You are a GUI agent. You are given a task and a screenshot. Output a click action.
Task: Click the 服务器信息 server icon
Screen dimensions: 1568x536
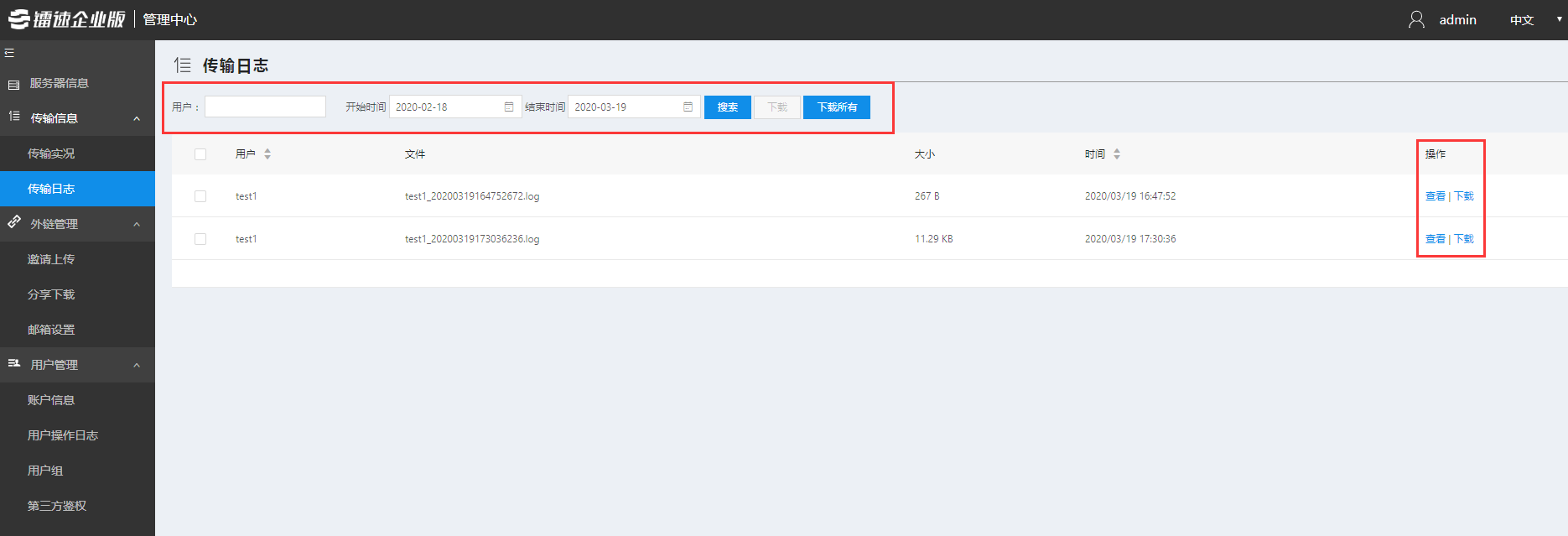(x=13, y=84)
